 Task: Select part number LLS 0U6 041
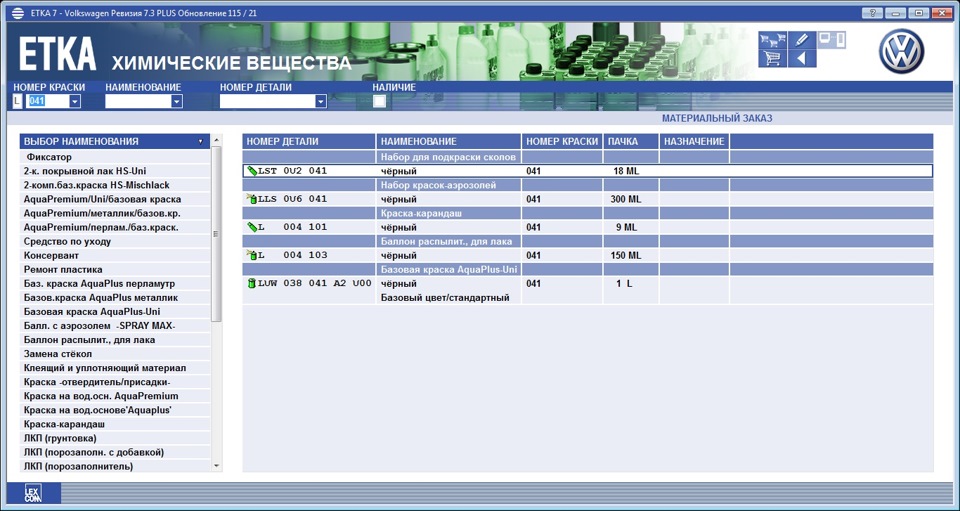click(293, 199)
